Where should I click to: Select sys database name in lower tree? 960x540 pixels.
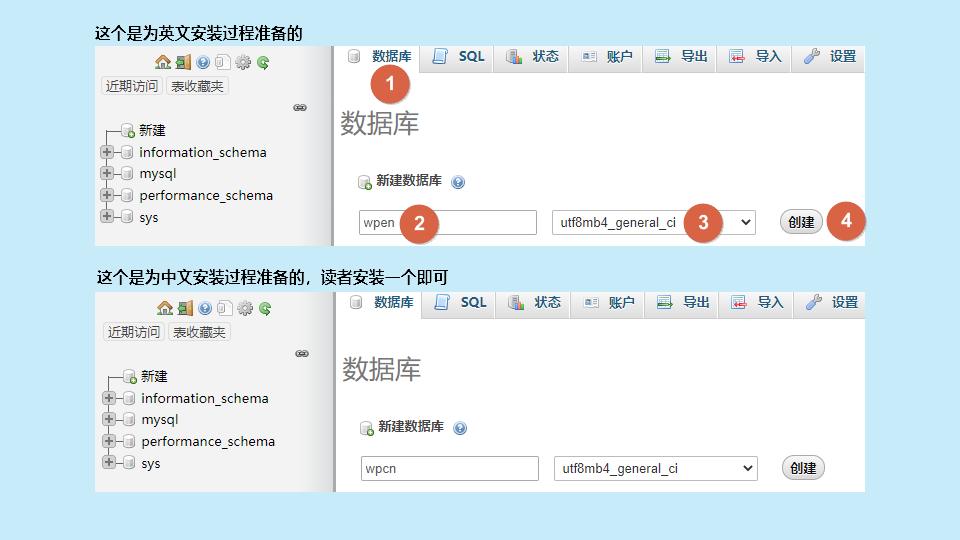coord(151,464)
